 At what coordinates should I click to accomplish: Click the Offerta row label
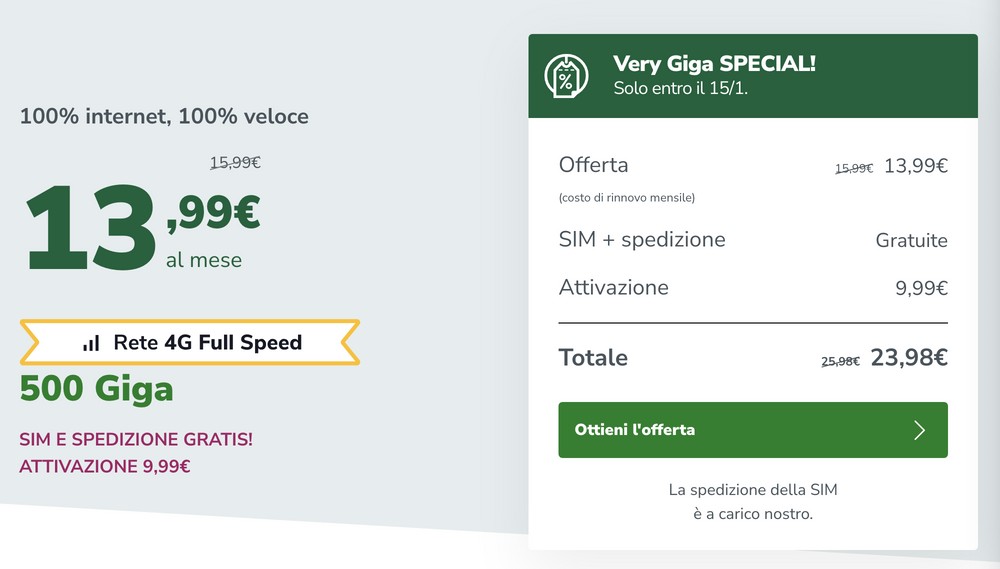[593, 165]
